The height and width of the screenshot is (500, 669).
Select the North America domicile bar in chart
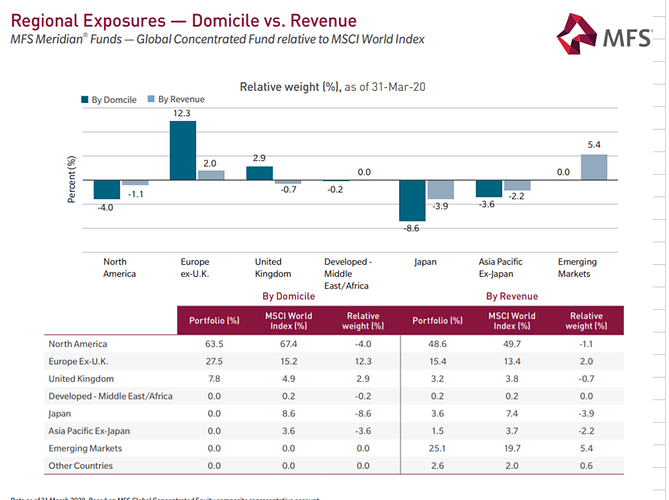tap(107, 189)
